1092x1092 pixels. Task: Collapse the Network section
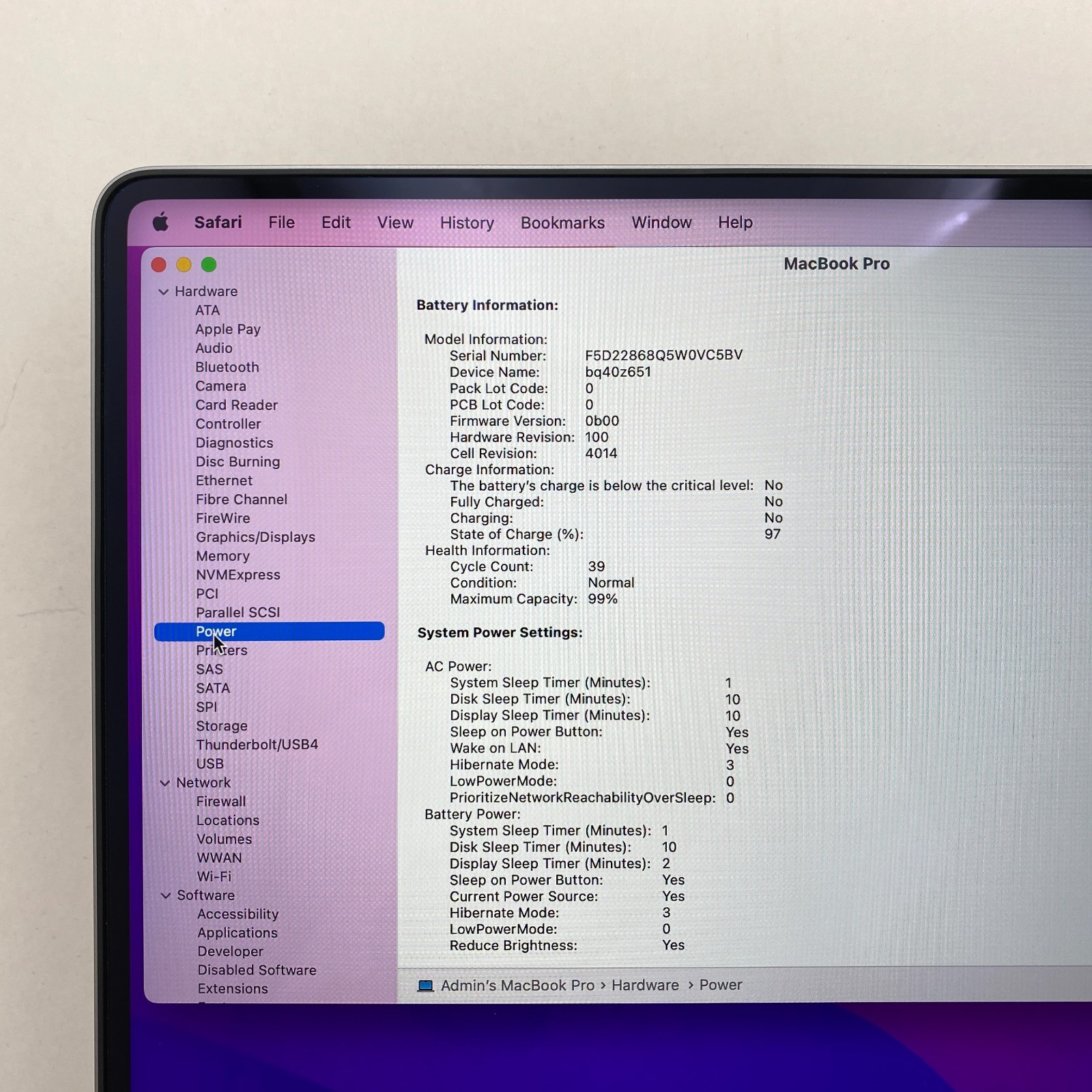[164, 783]
